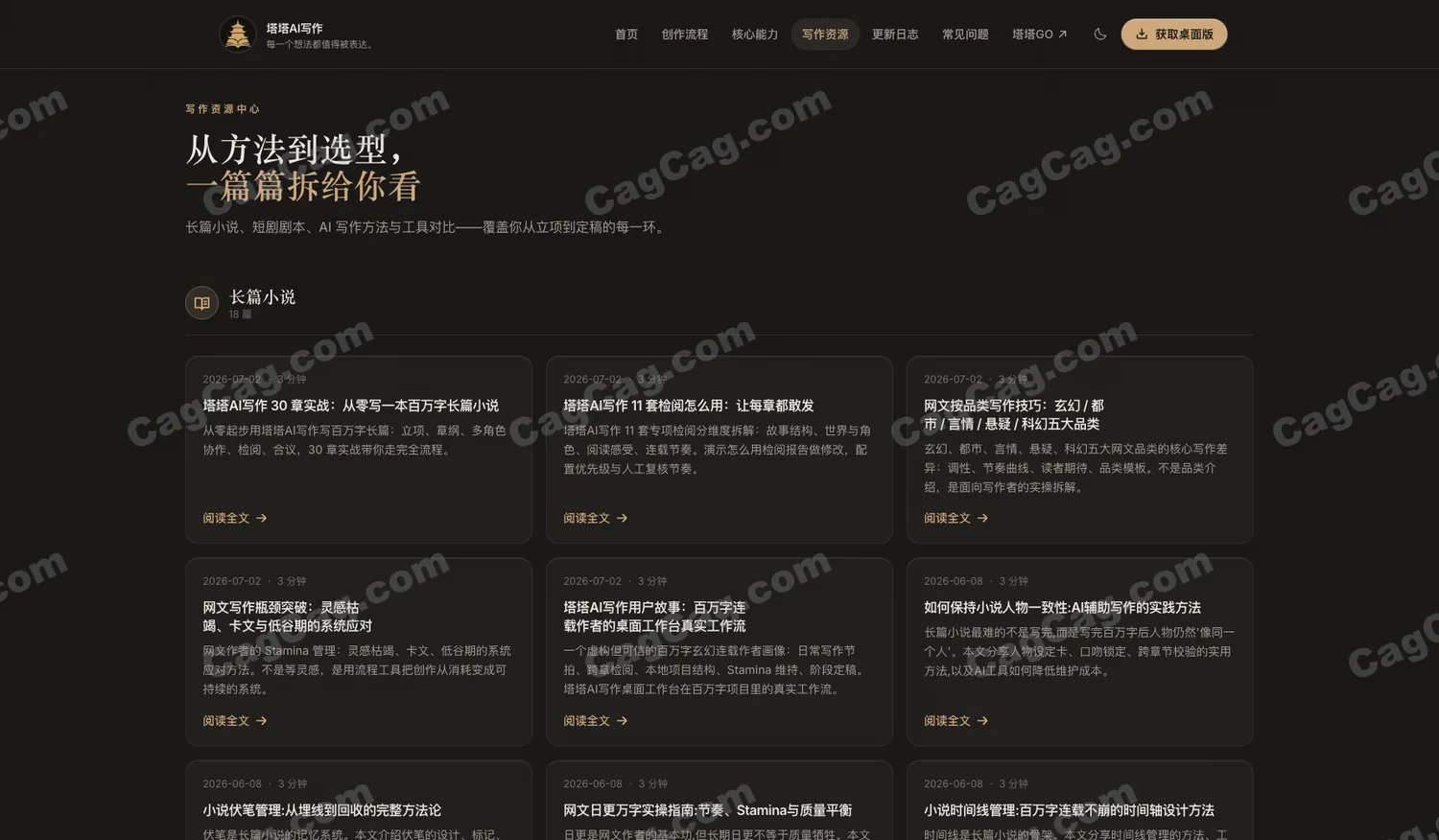Open article title 如何保持小说人物一致性
Viewport: 1439px width, 840px height.
(1063, 608)
